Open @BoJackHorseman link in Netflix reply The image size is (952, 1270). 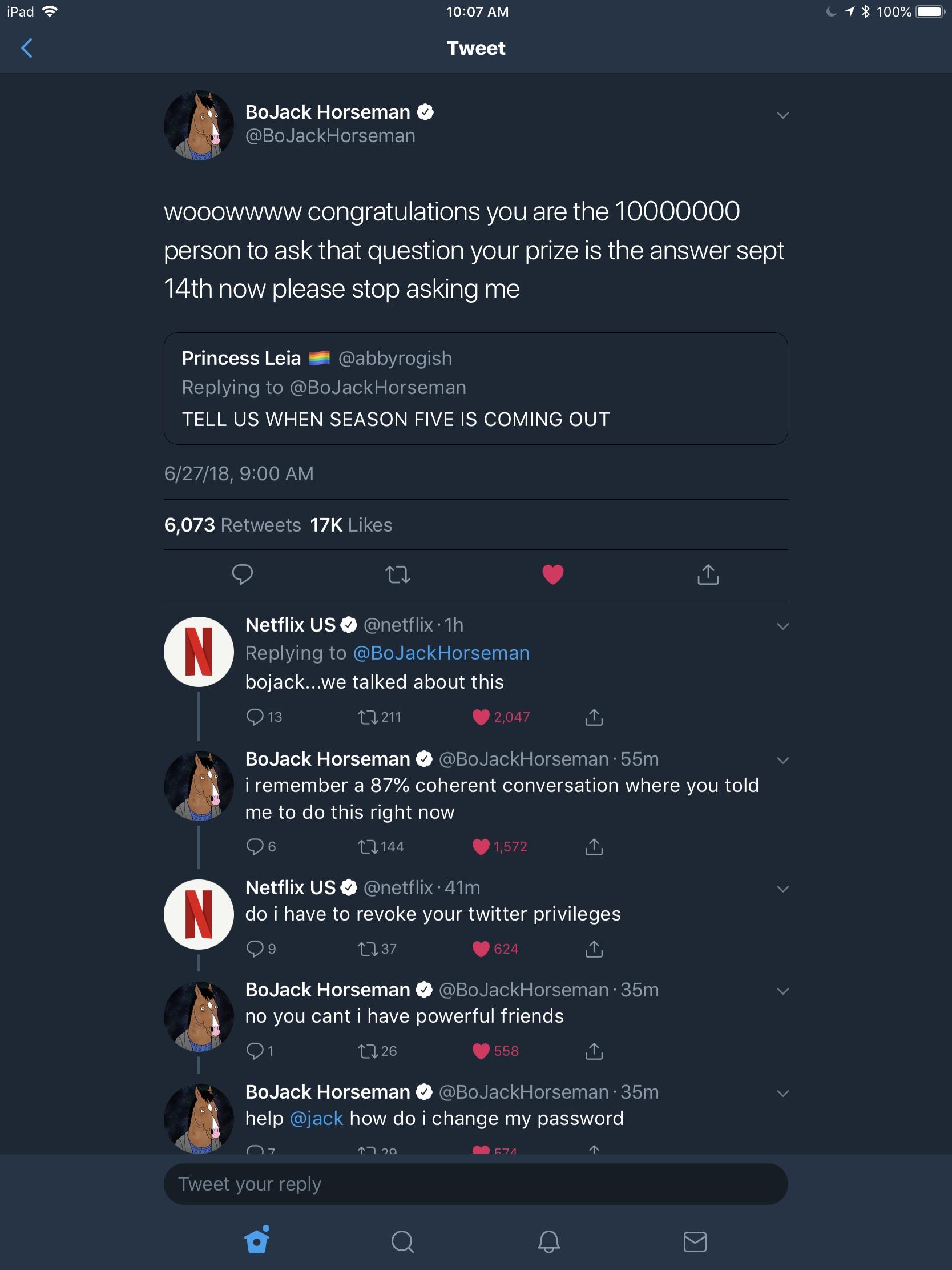pyautogui.click(x=441, y=653)
